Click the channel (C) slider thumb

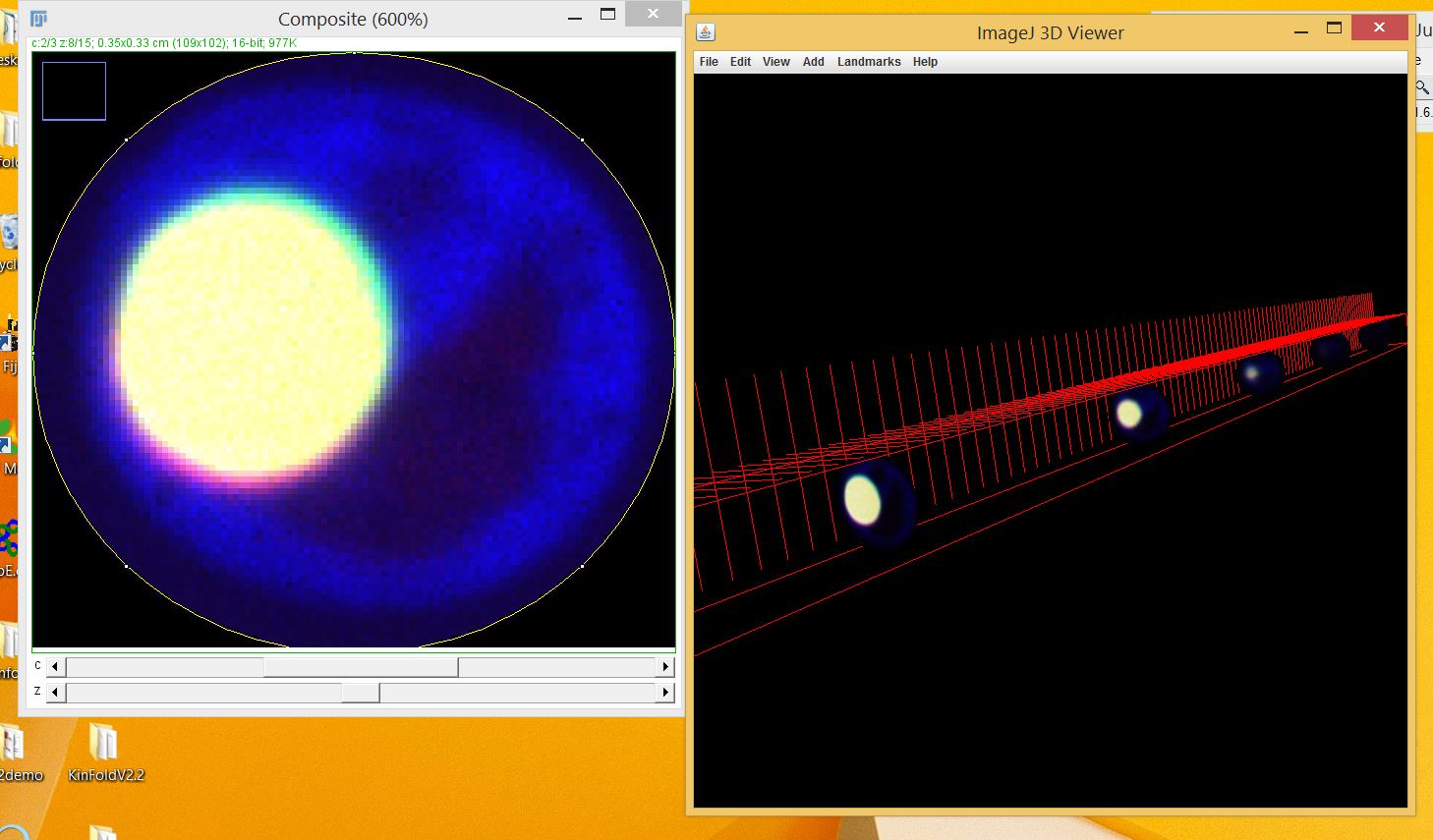(x=361, y=667)
